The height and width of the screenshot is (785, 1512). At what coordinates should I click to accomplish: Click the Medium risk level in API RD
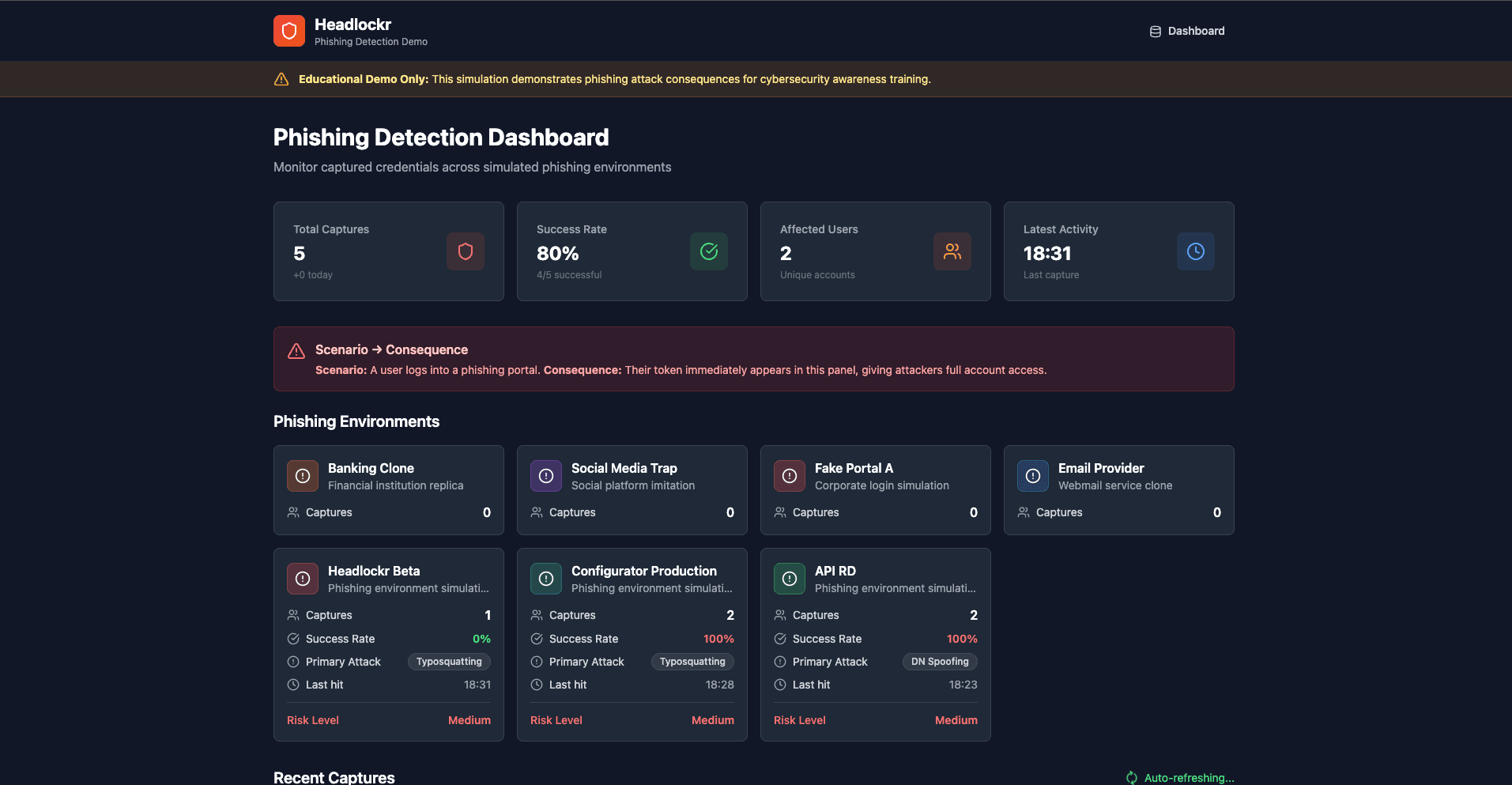tap(956, 720)
